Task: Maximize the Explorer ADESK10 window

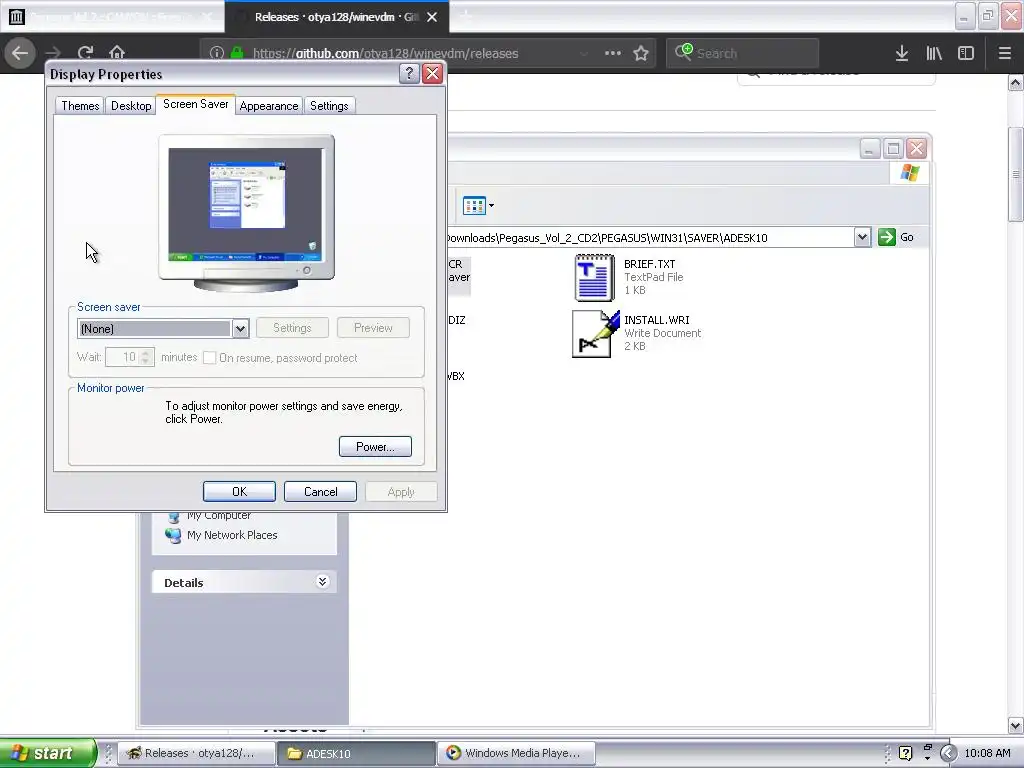Action: pyautogui.click(x=893, y=149)
